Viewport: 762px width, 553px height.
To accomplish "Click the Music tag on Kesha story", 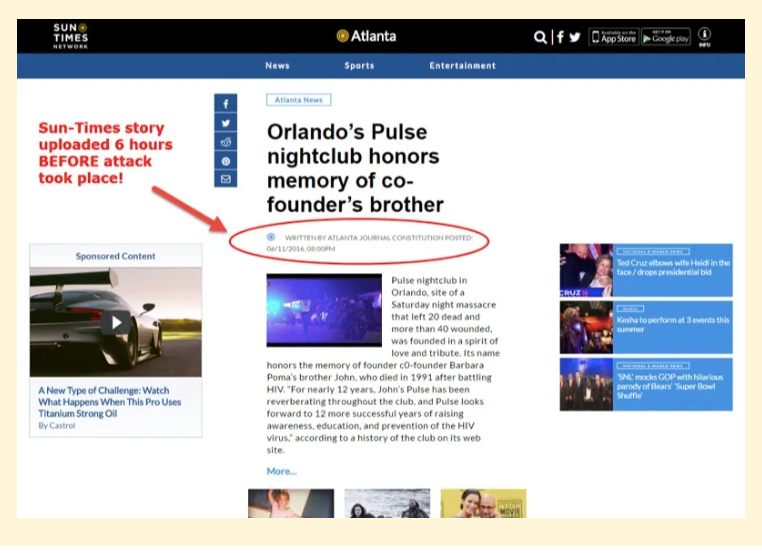I will click(x=630, y=309).
